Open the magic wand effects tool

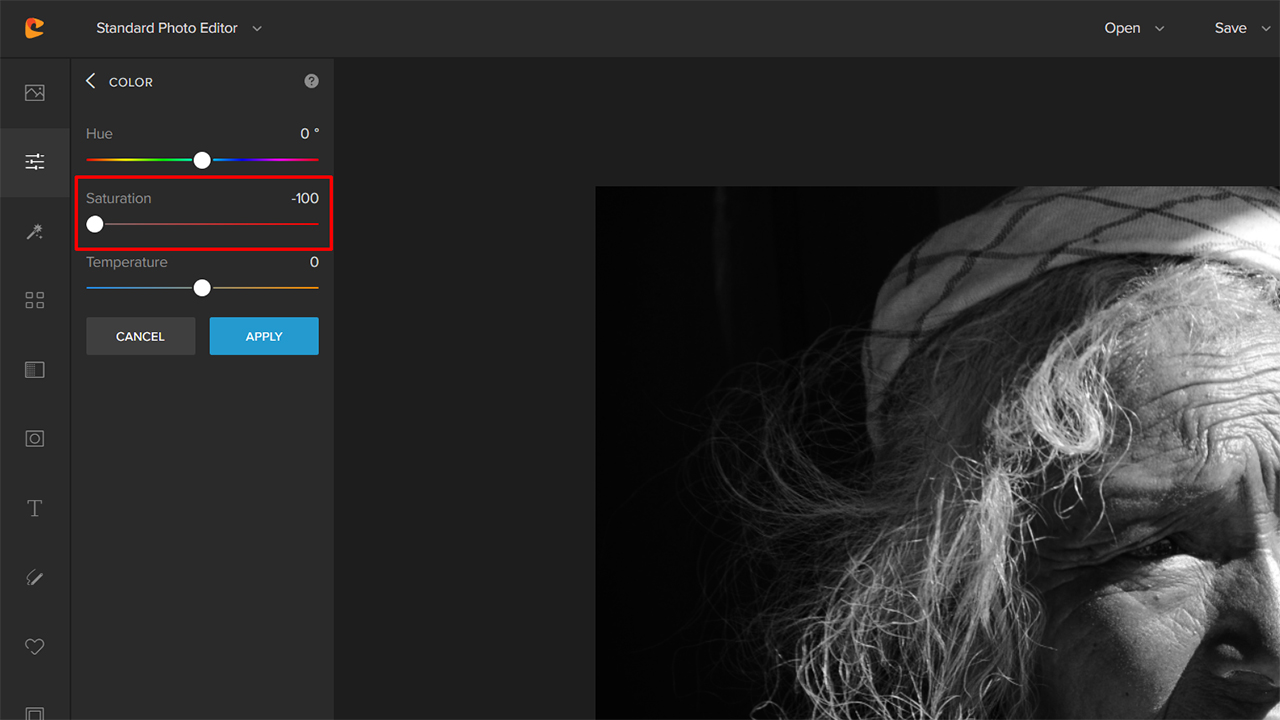click(34, 231)
